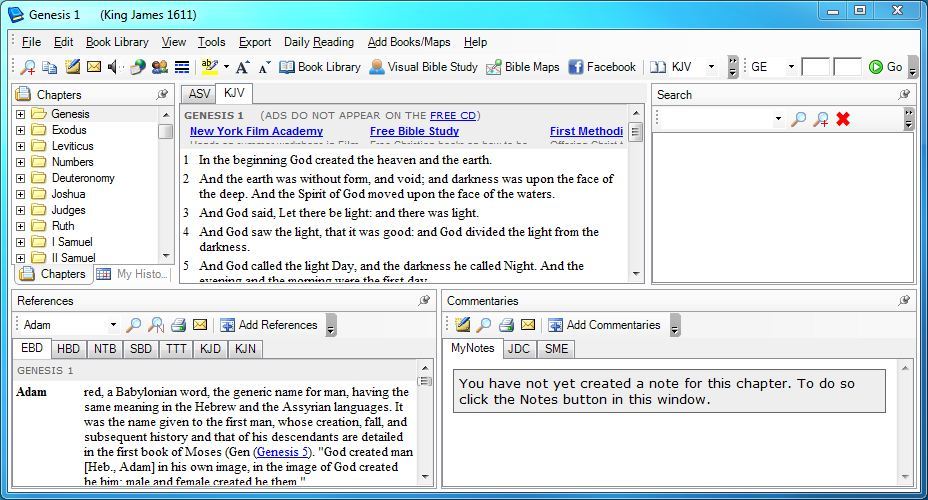This screenshot has width=928, height=500.
Task: Click the globe web icon in toolbar
Action: [137, 67]
